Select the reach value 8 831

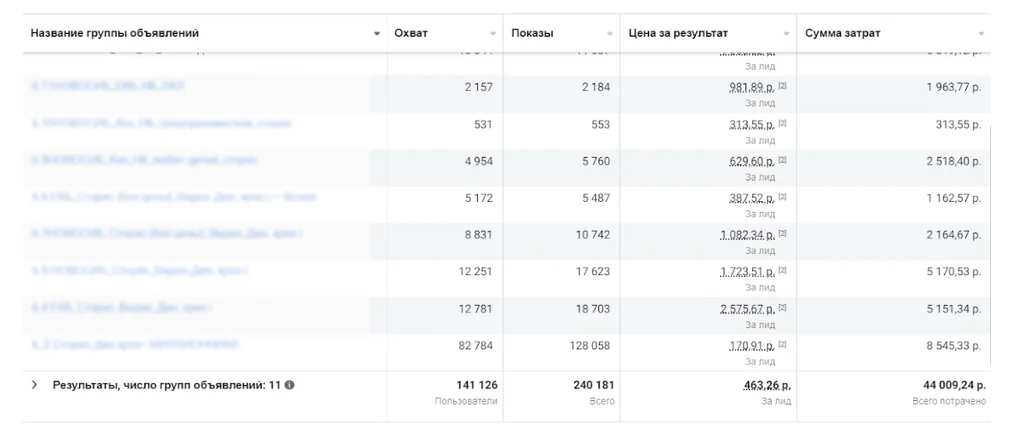pos(479,234)
